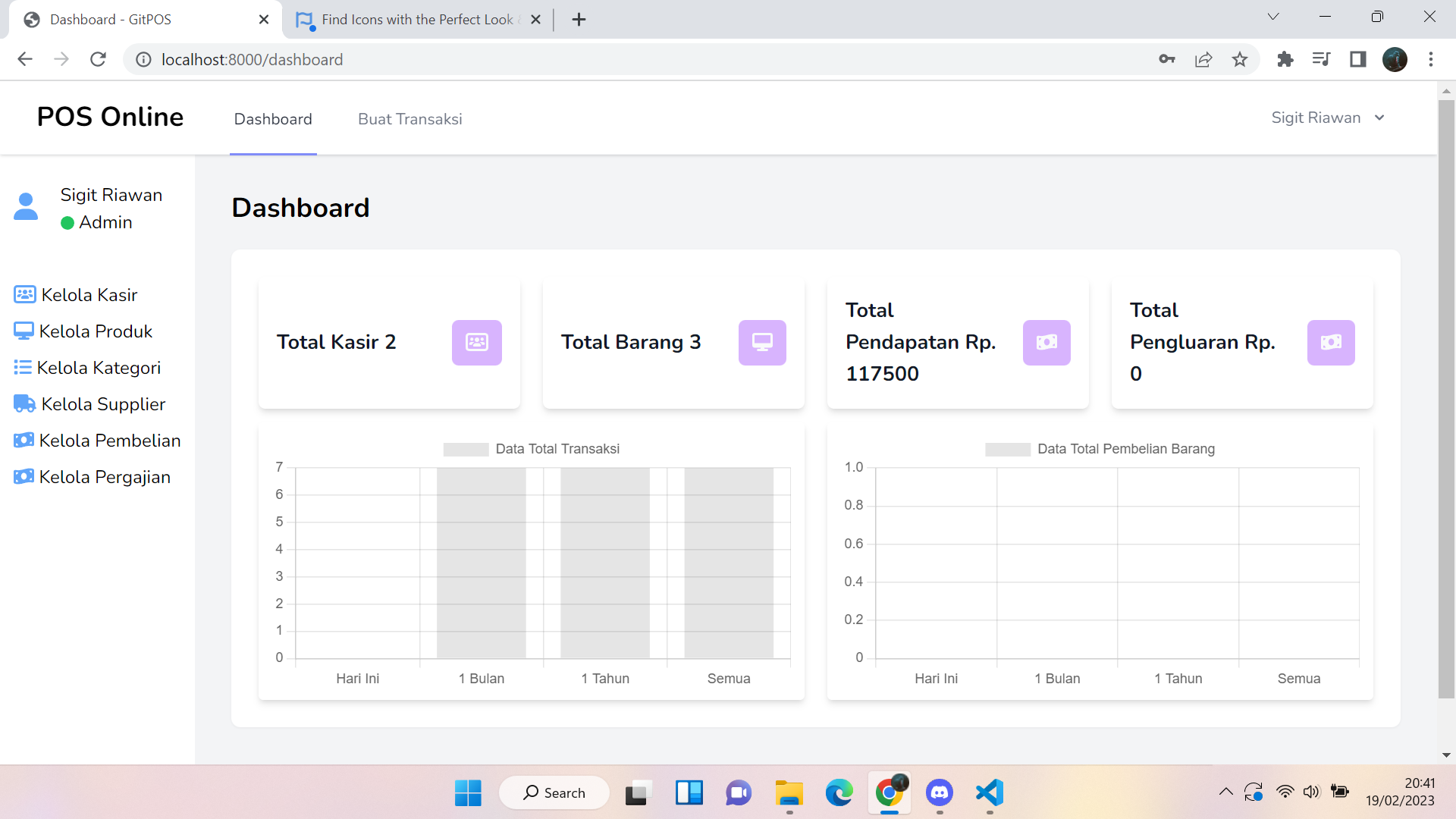This screenshot has width=1456, height=819.
Task: Open the media control icon in toolbar
Action: click(1321, 59)
